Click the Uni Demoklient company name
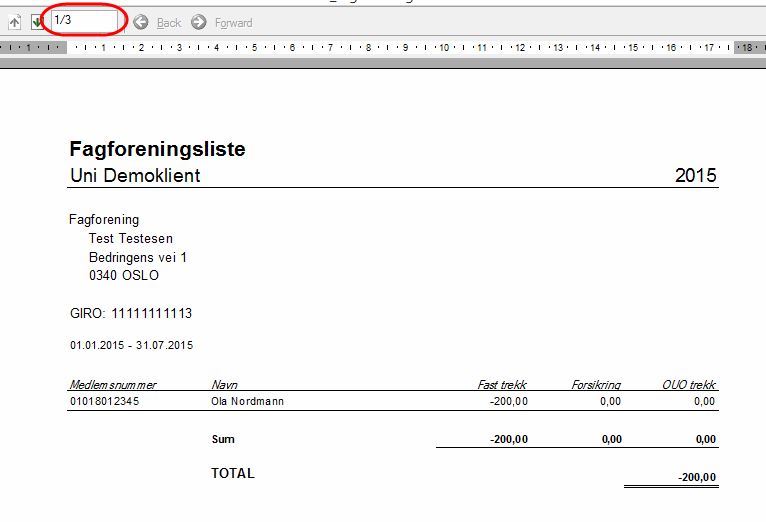The height and width of the screenshot is (522, 766). pyautogui.click(x=135, y=176)
